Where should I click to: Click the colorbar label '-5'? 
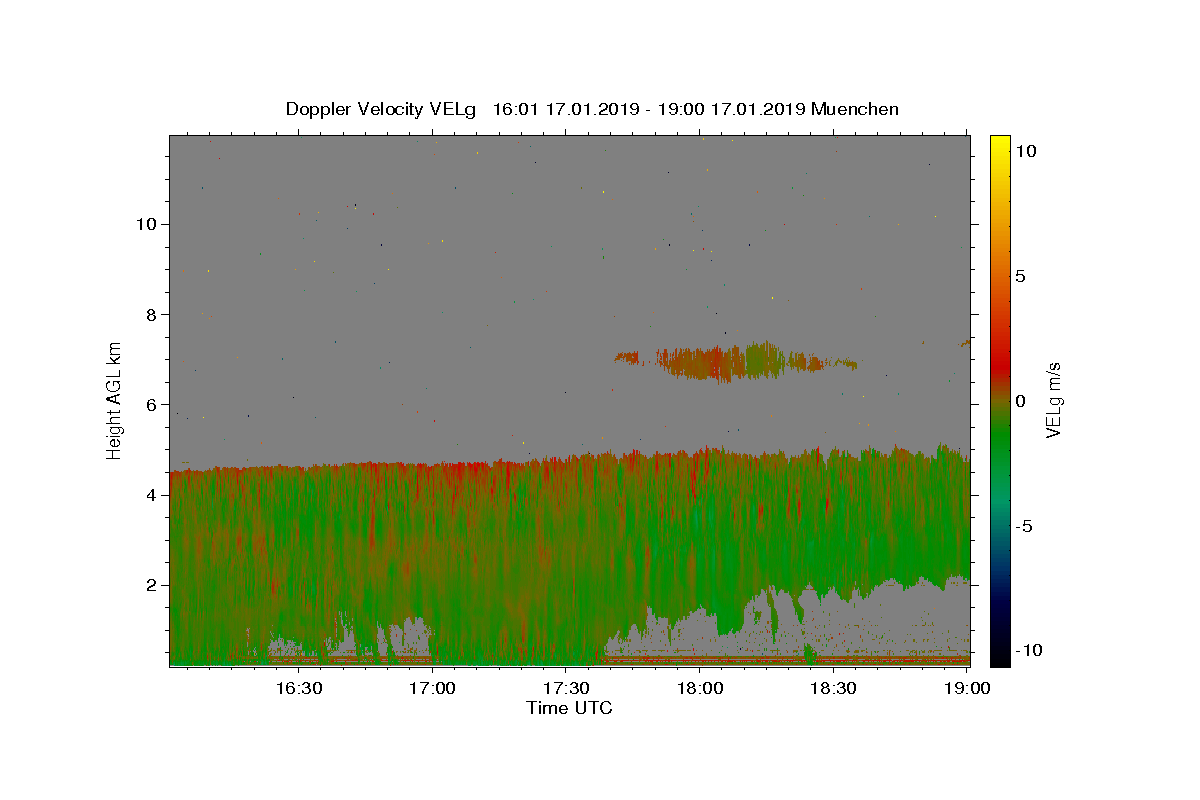pyautogui.click(x=1024, y=526)
